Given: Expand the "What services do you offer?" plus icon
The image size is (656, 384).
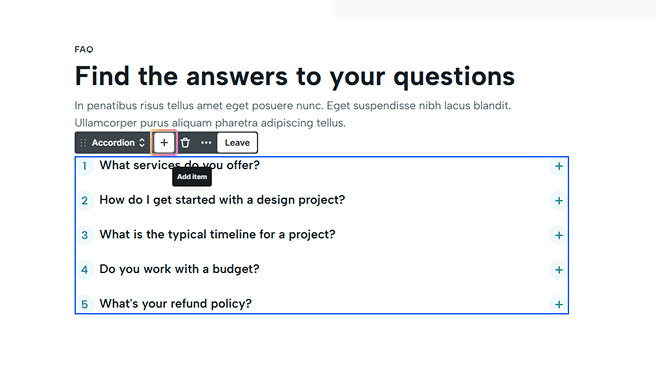Looking at the screenshot, I should (x=559, y=166).
